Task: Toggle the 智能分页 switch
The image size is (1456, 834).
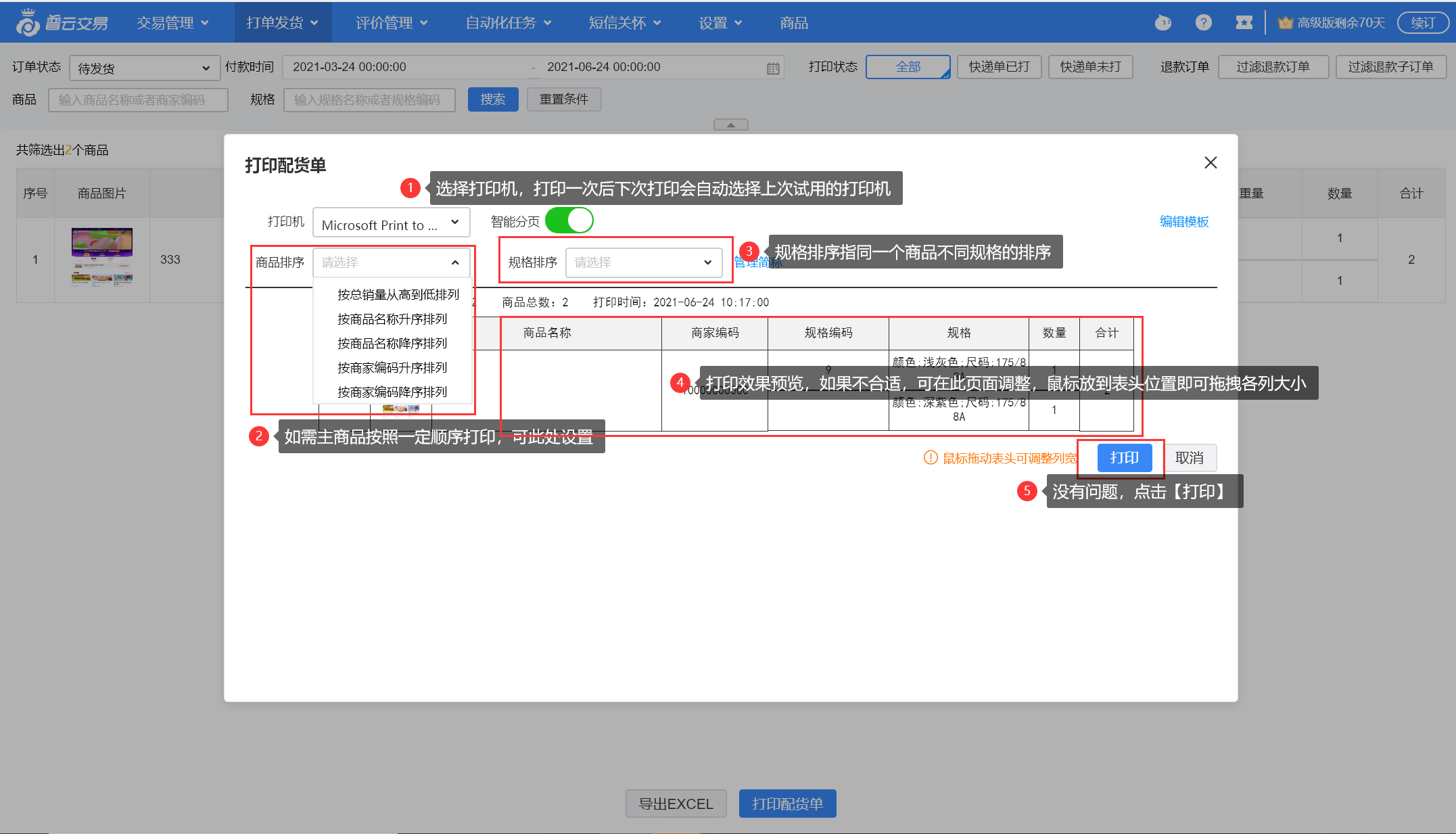Action: point(569,221)
